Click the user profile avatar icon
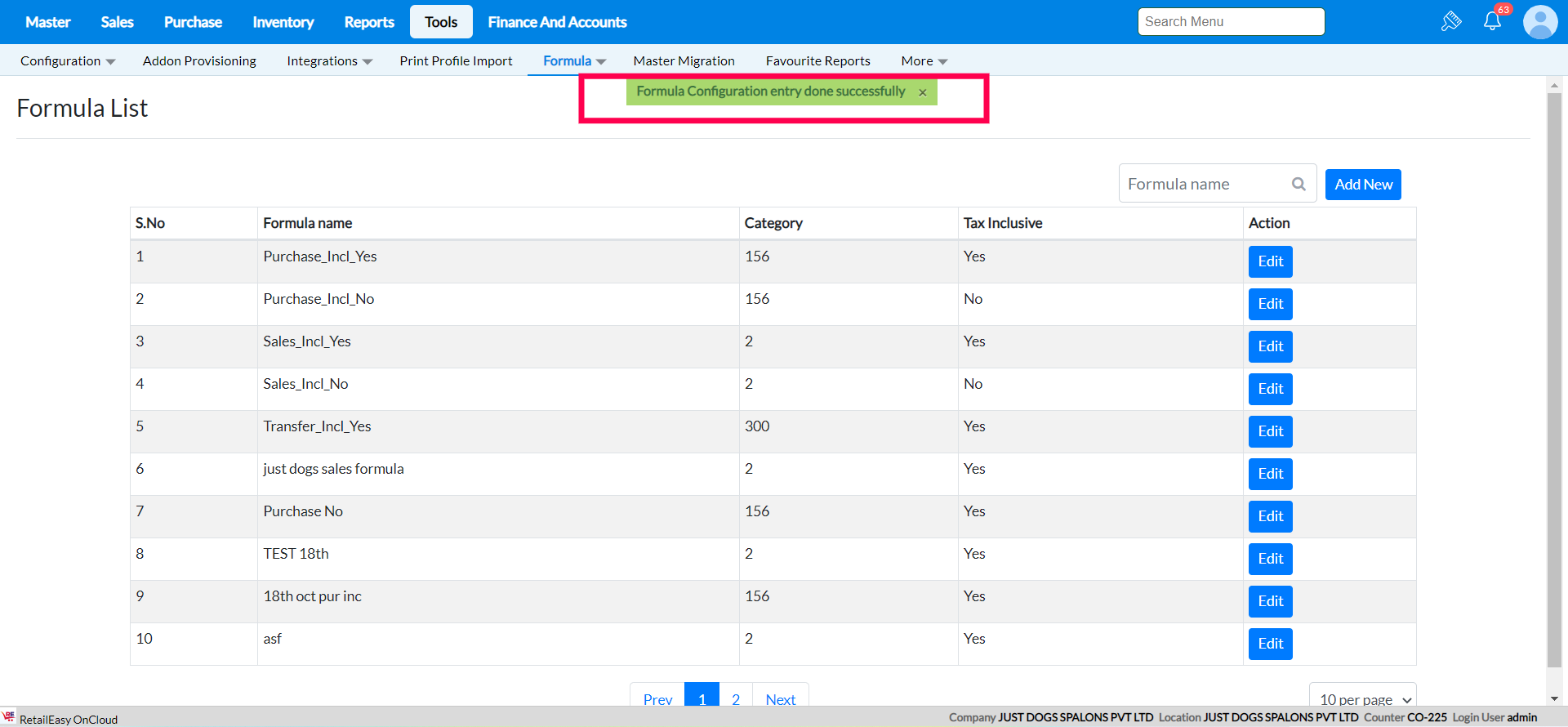The width and height of the screenshot is (1568, 727). pos(1540,22)
